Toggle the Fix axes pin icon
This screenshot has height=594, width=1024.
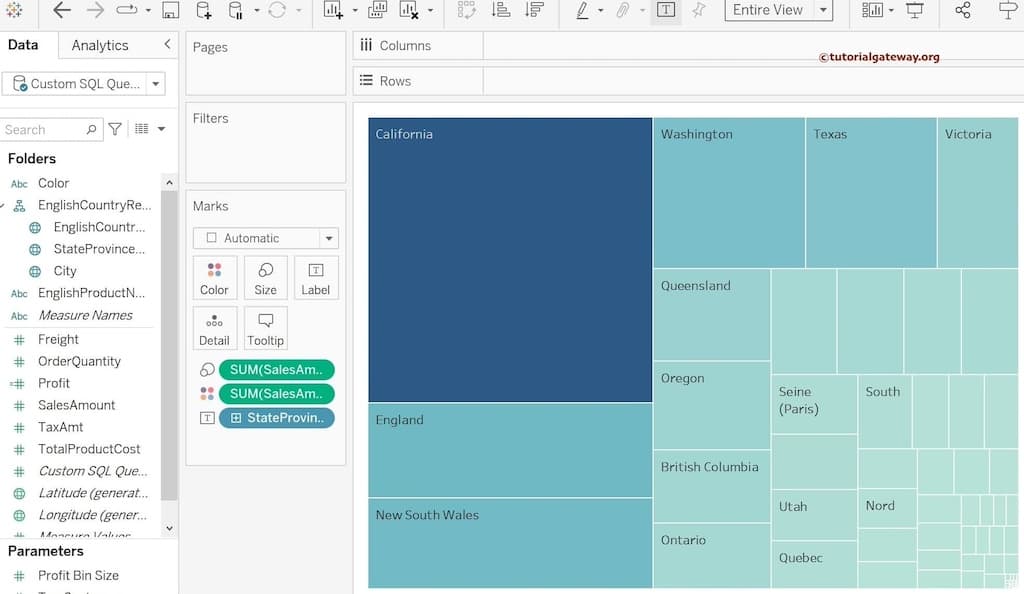point(698,10)
